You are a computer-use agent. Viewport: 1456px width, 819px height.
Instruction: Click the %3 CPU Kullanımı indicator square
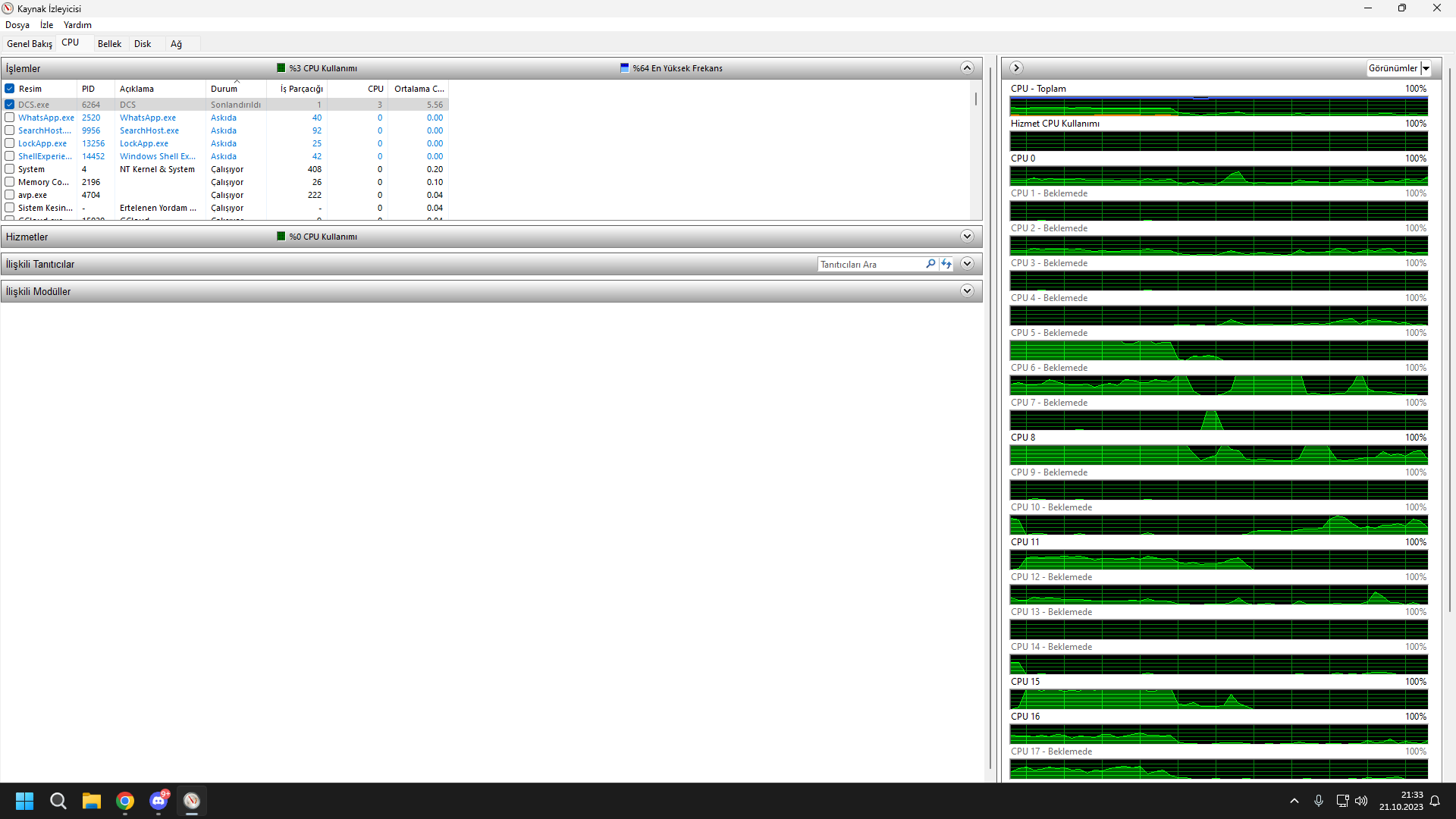pos(281,67)
